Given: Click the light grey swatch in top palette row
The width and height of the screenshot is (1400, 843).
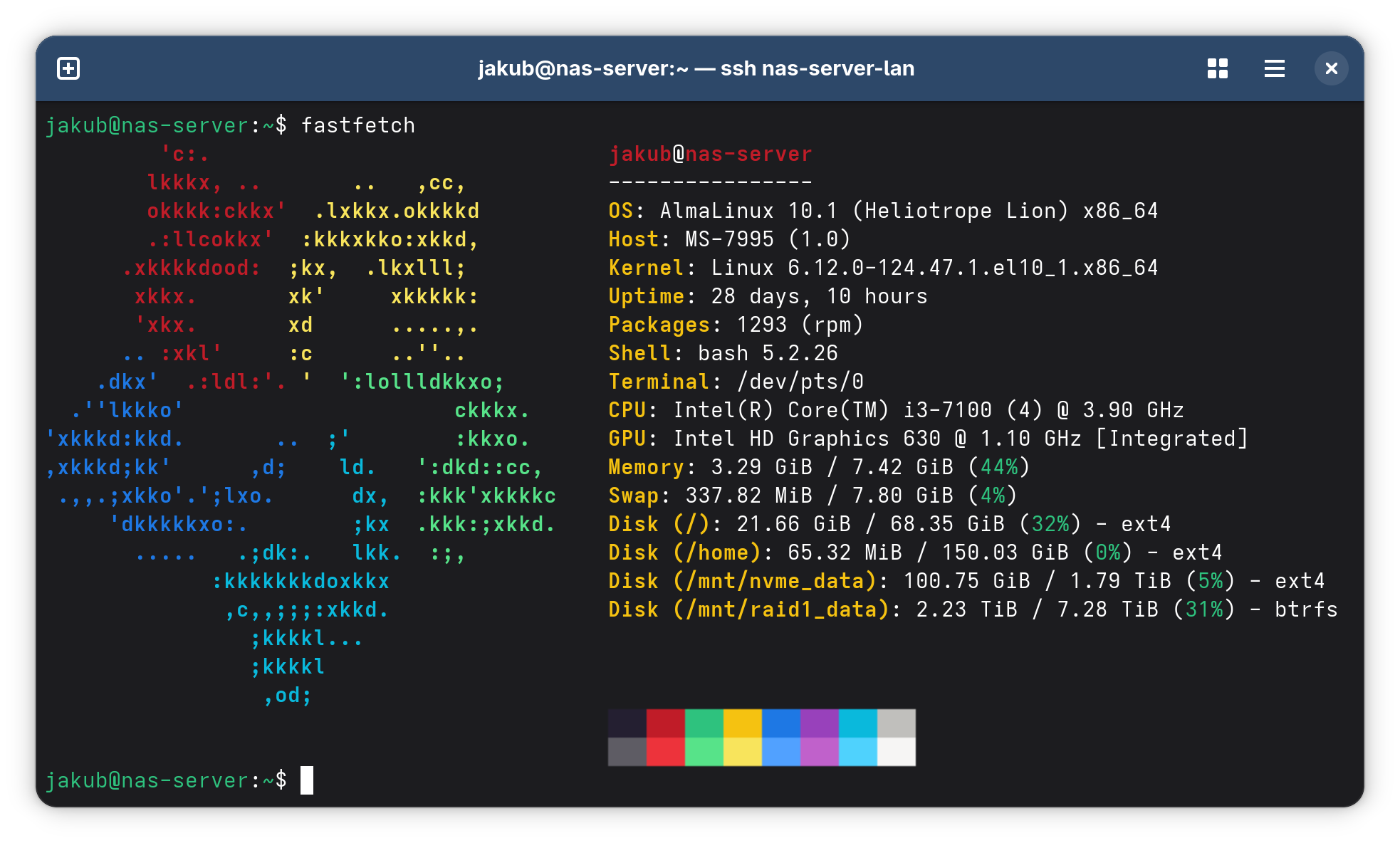Looking at the screenshot, I should [897, 723].
